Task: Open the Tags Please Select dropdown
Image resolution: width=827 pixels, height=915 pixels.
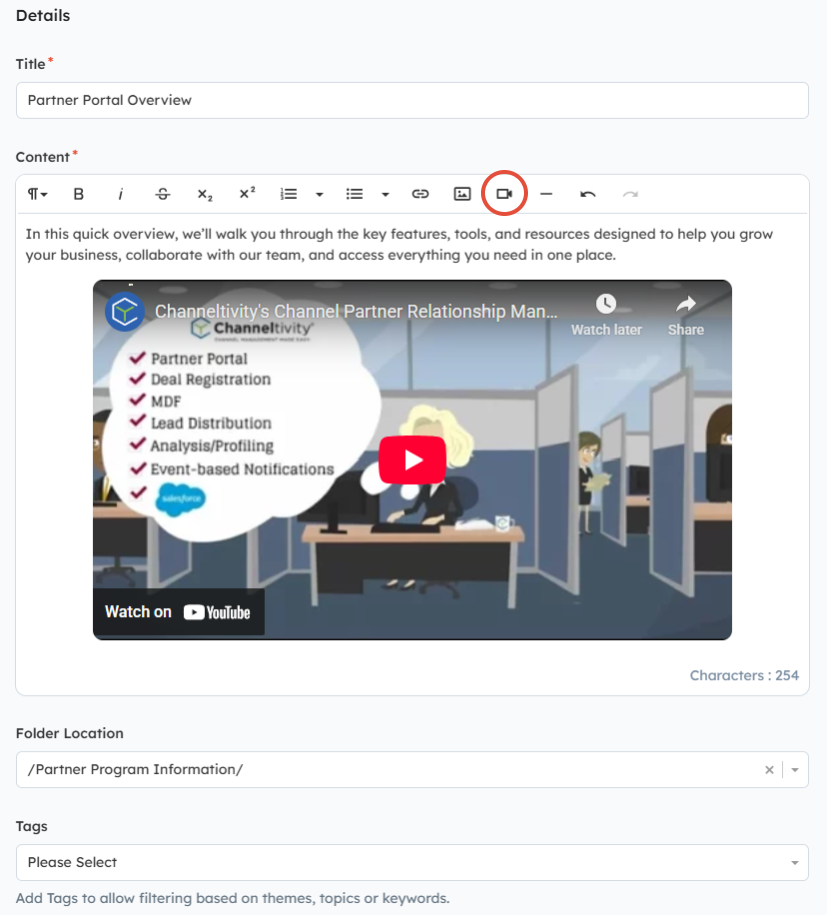Action: click(412, 862)
